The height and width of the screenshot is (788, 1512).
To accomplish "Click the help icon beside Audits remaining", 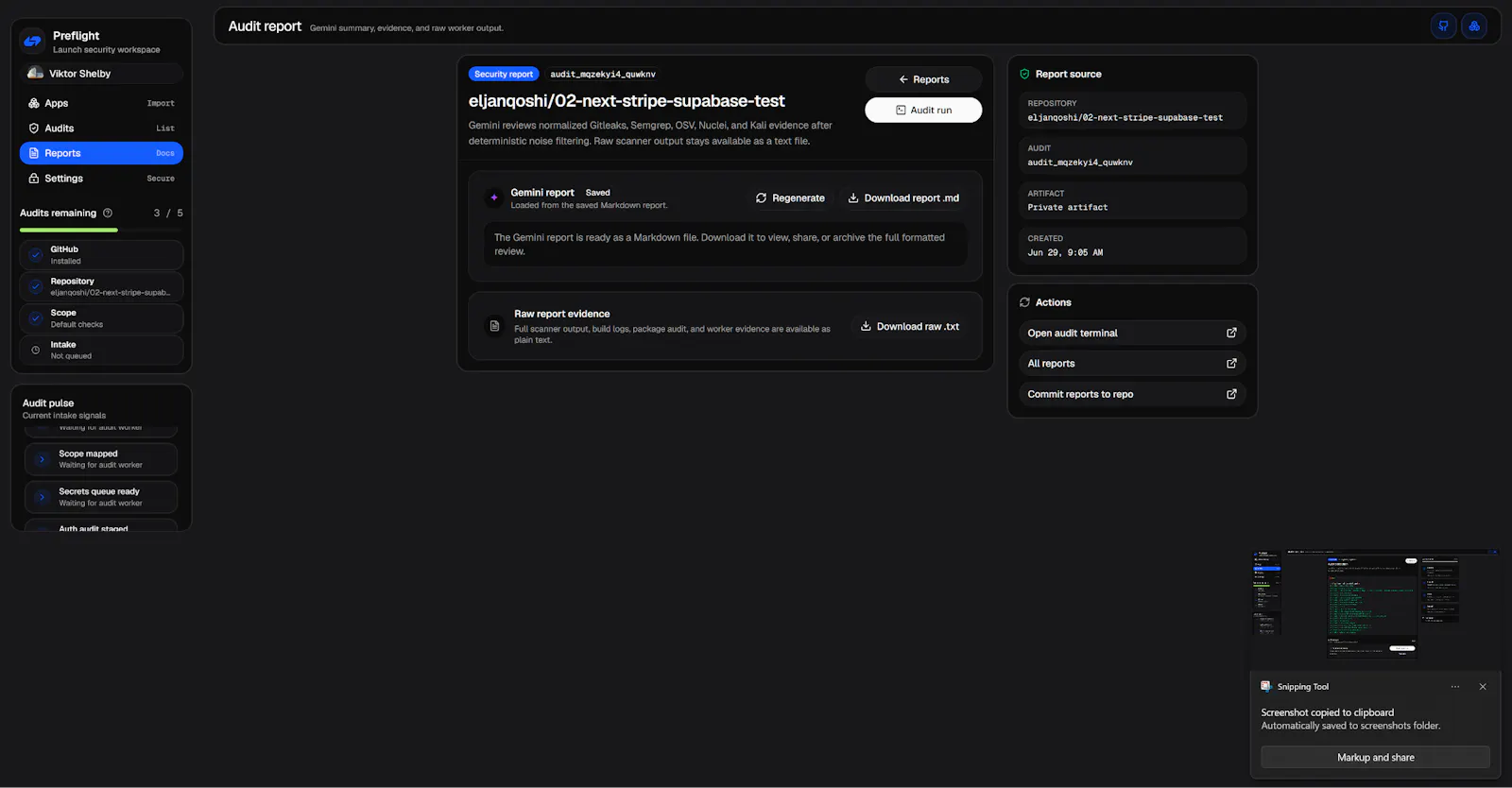I will [108, 213].
